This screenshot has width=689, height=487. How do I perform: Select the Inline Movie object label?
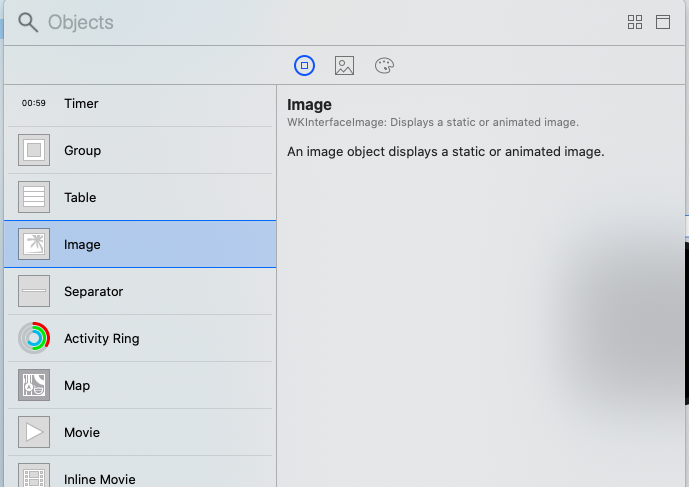(100, 480)
